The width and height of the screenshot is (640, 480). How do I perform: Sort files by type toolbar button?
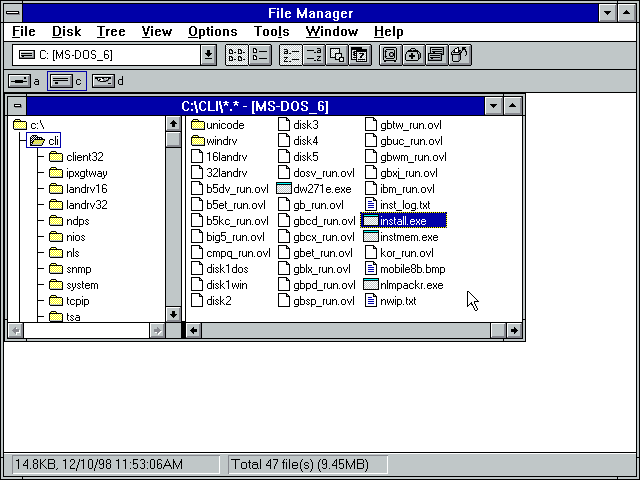pyautogui.click(x=314, y=55)
